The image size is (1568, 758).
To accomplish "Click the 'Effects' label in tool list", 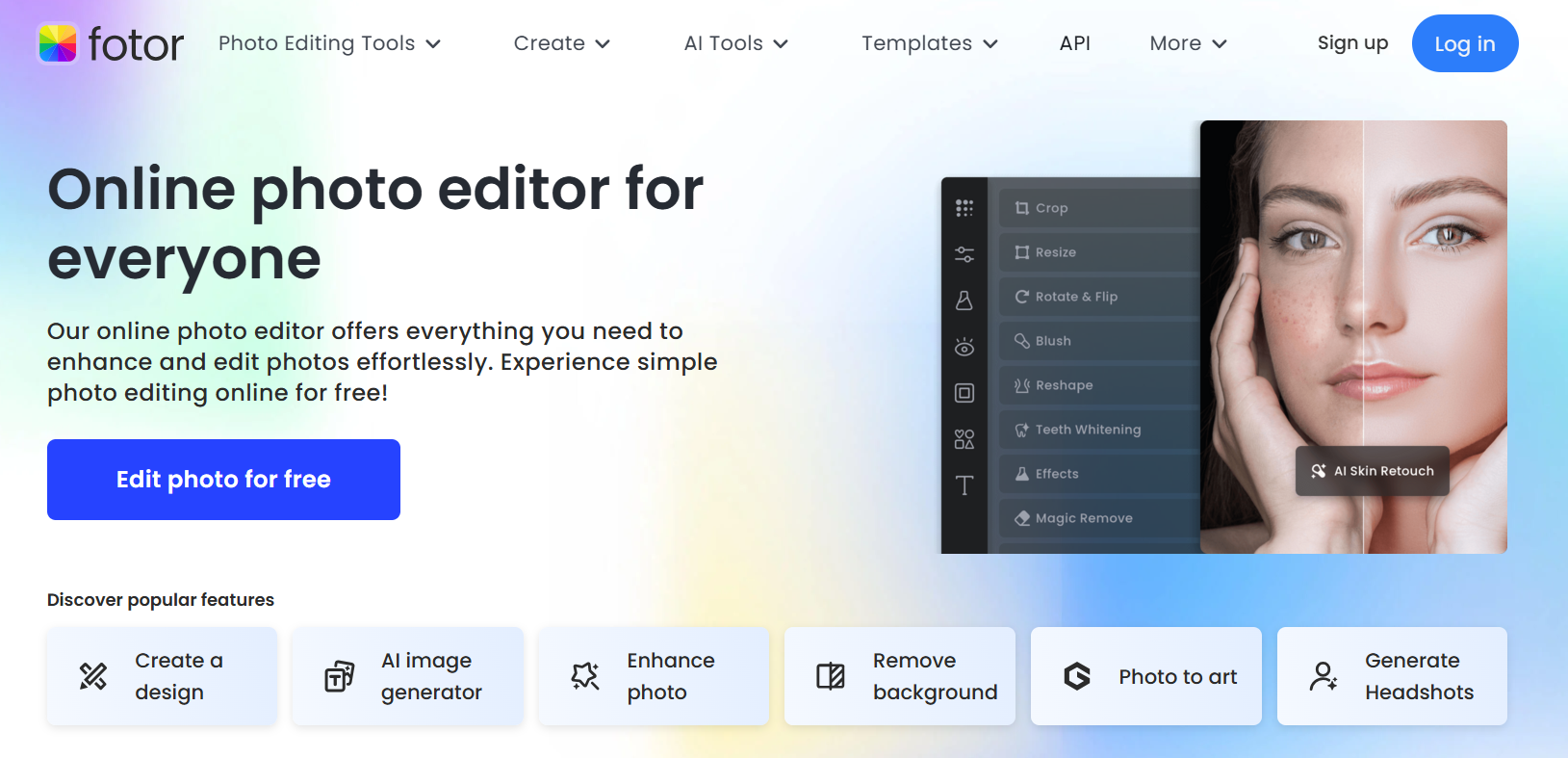I will click(1057, 474).
